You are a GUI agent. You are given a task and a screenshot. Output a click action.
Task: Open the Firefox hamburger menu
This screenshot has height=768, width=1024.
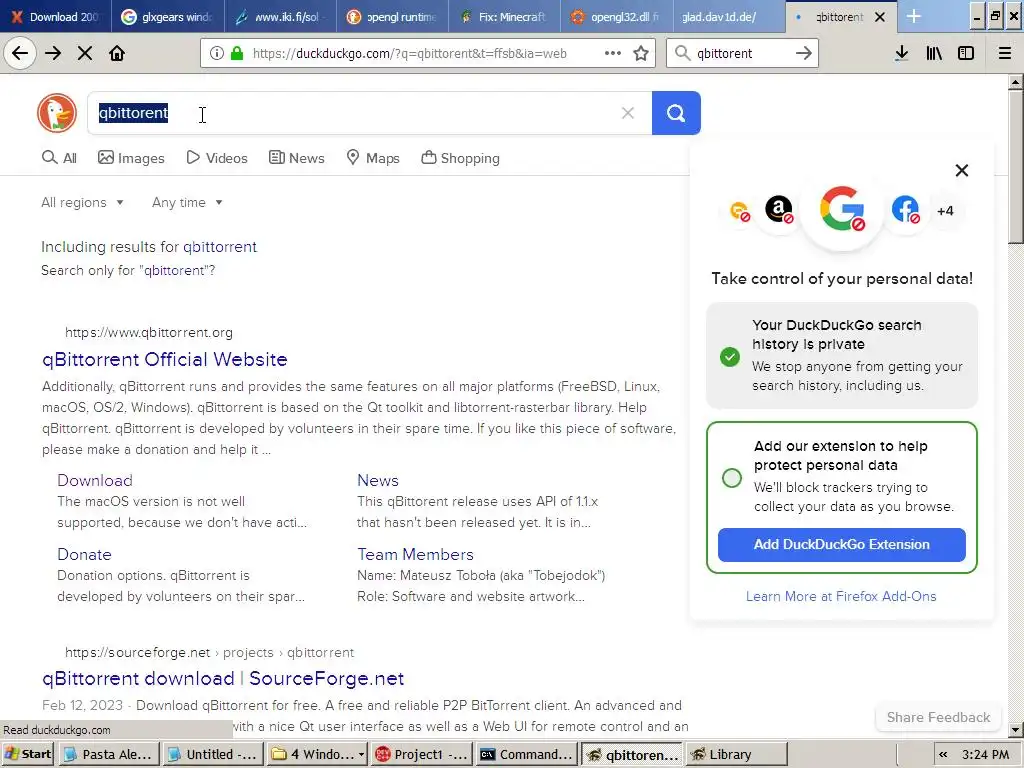[1005, 54]
